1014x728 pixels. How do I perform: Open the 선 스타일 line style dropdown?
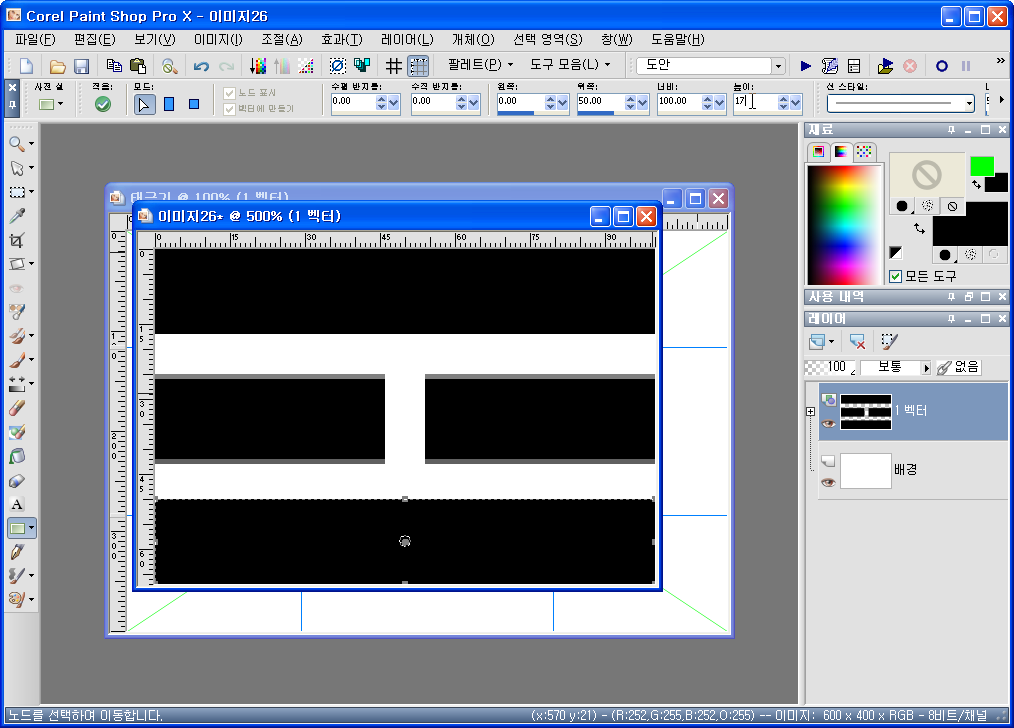[969, 103]
